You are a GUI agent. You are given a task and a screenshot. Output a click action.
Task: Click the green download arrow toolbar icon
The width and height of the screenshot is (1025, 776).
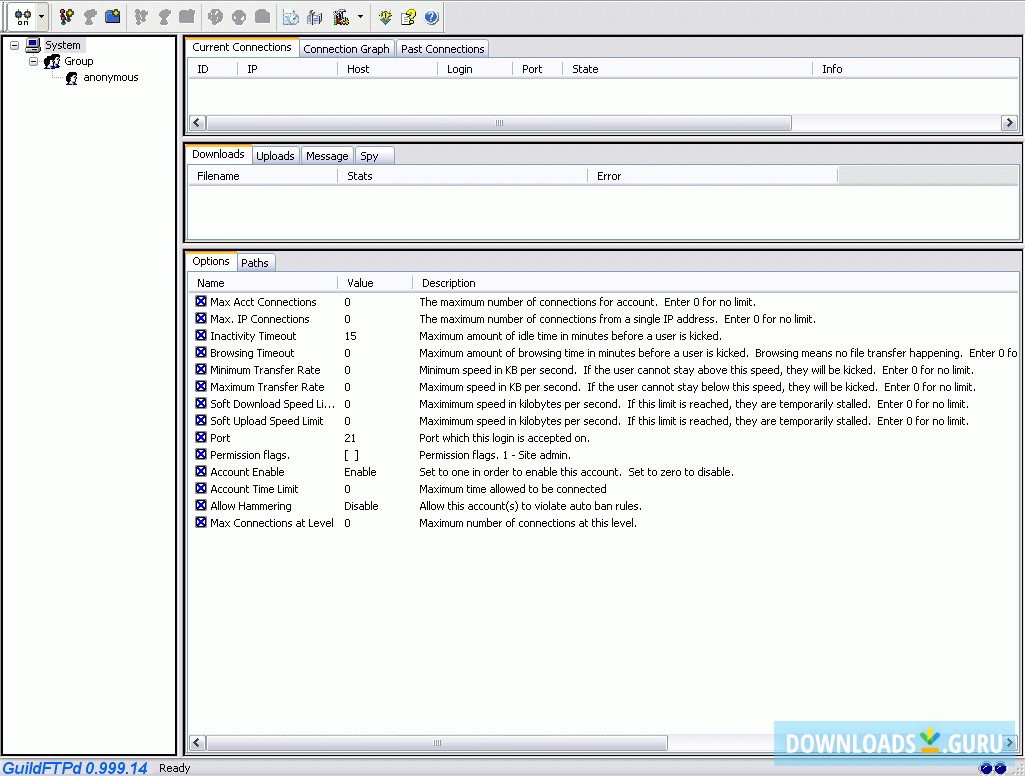385,17
